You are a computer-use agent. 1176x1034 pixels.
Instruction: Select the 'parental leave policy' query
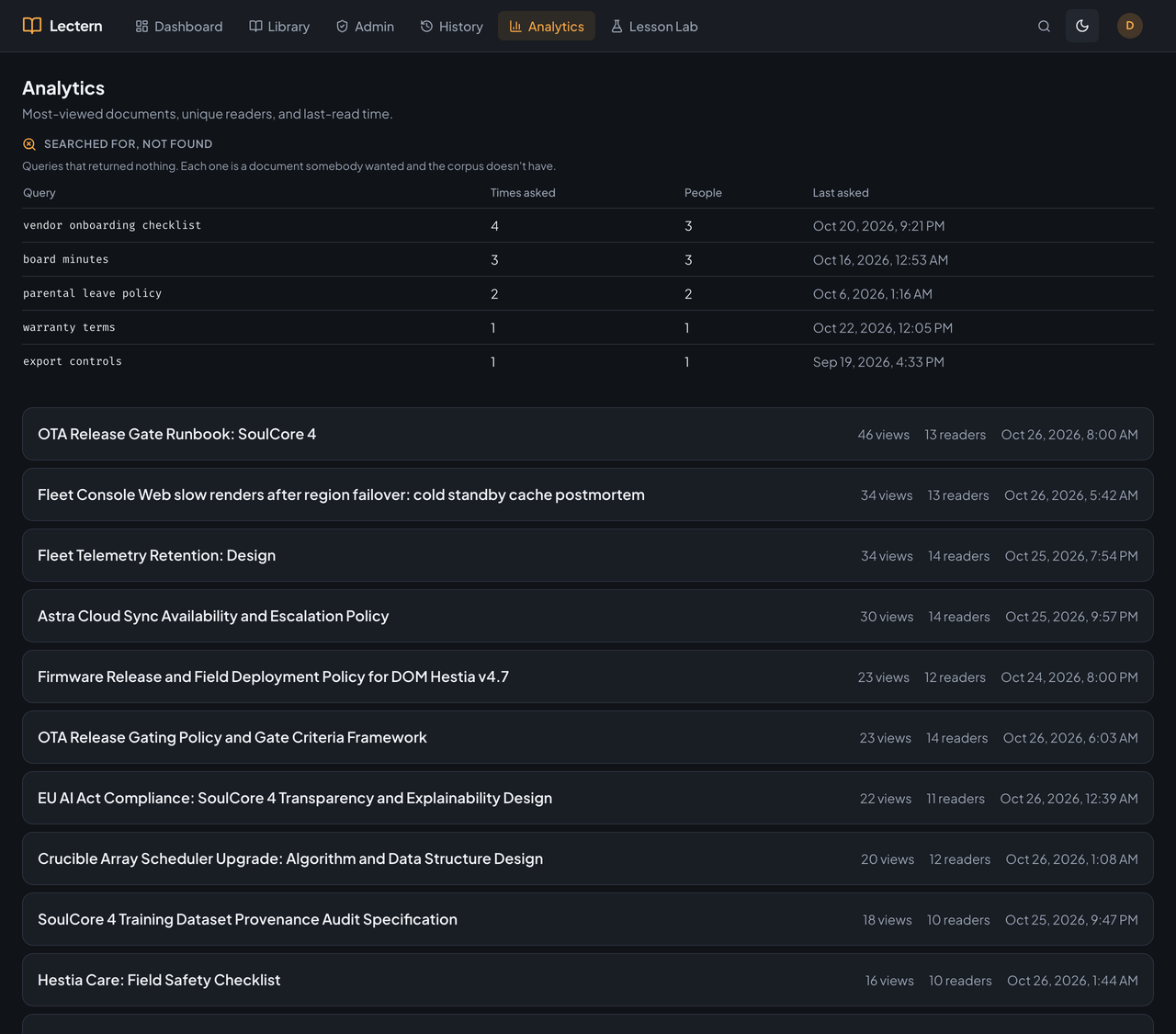(x=92, y=293)
